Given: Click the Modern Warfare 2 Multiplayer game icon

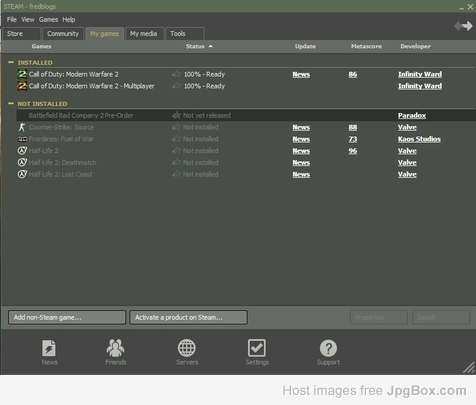Looking at the screenshot, I should pyautogui.click(x=22, y=86).
